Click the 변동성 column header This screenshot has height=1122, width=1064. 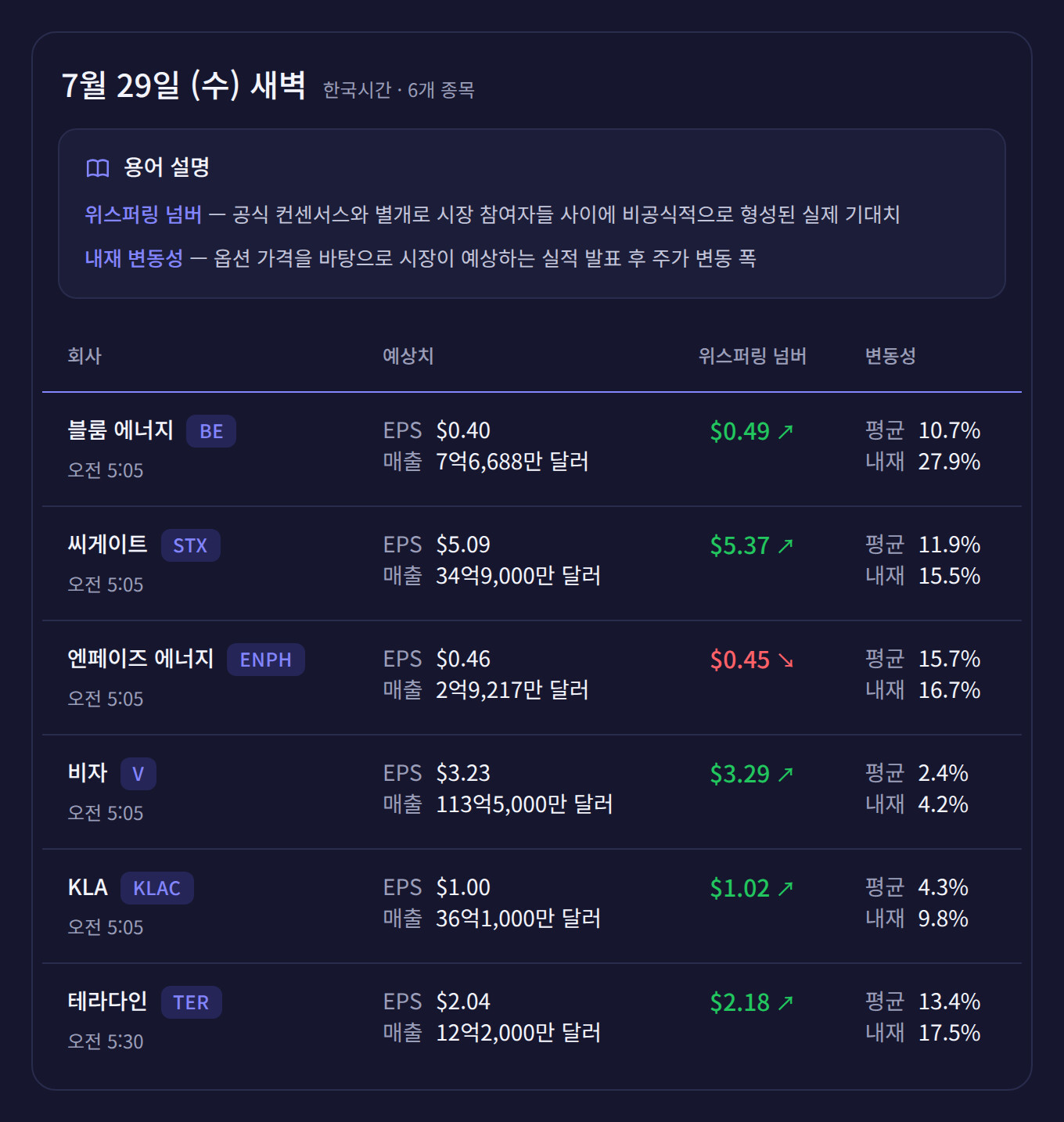890,356
